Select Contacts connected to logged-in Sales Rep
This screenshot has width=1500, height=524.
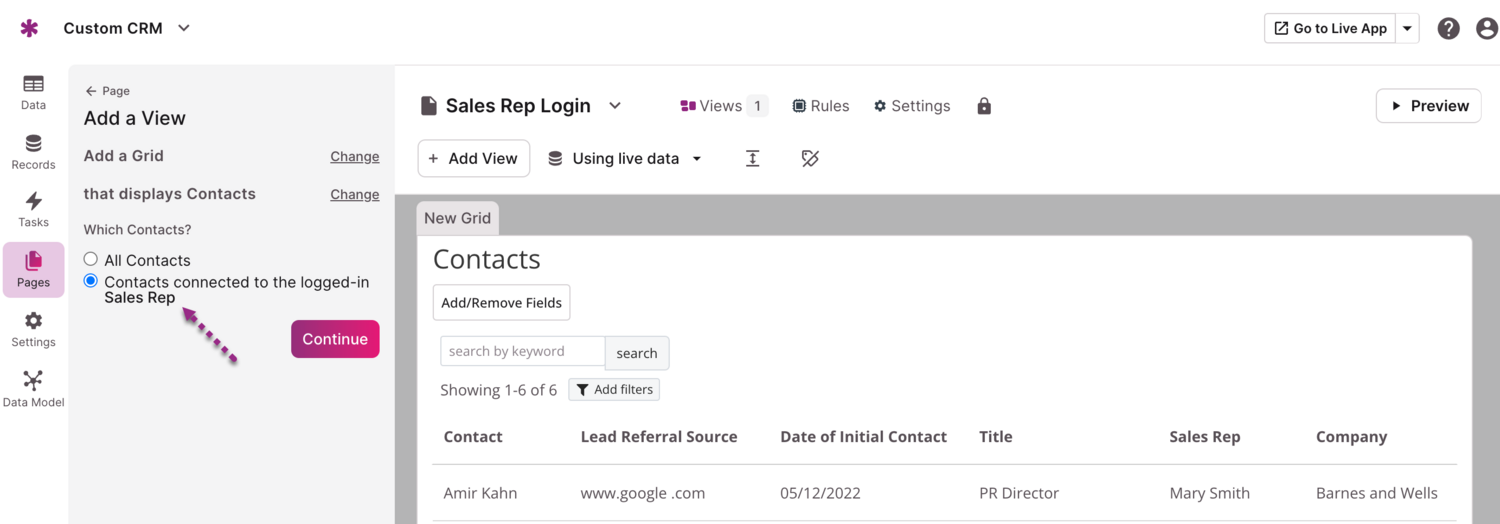coord(91,281)
